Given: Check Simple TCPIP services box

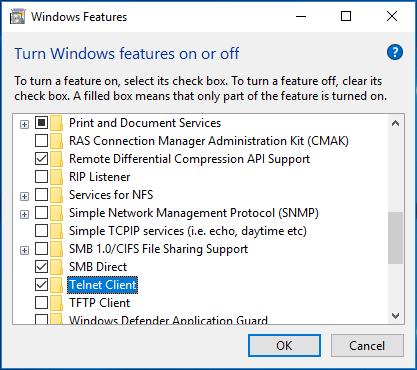Looking at the screenshot, I should [41, 231].
